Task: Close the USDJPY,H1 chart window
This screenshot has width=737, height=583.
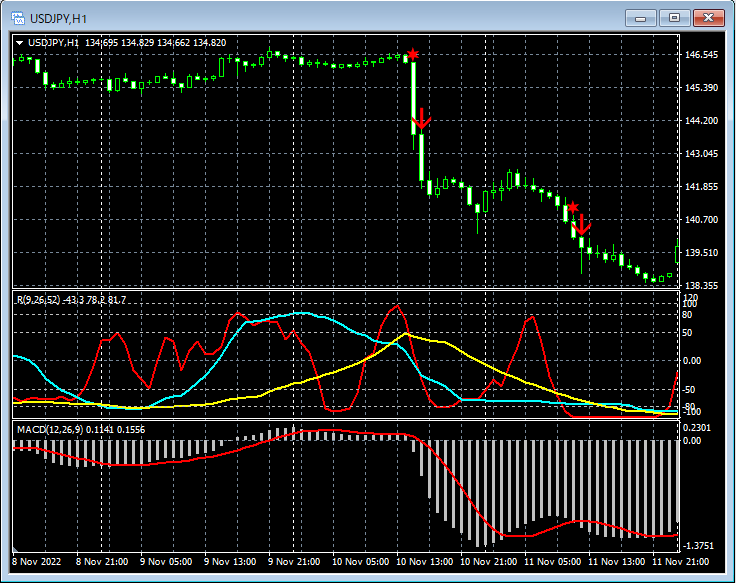Action: tap(709, 17)
